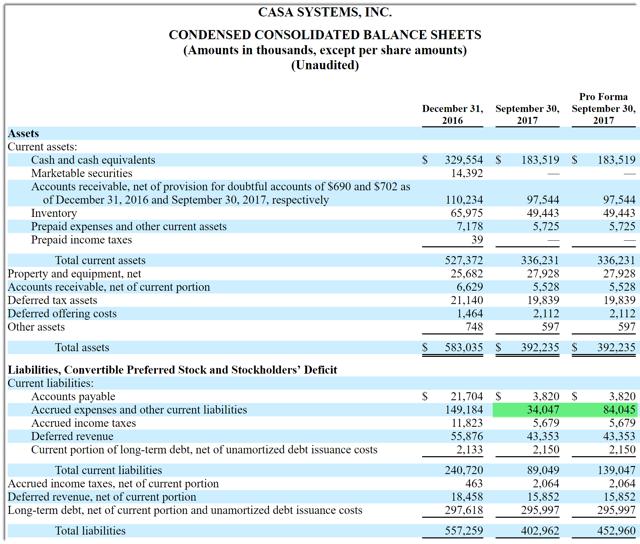Click the 55,876 deferred revenue value

coord(467,437)
